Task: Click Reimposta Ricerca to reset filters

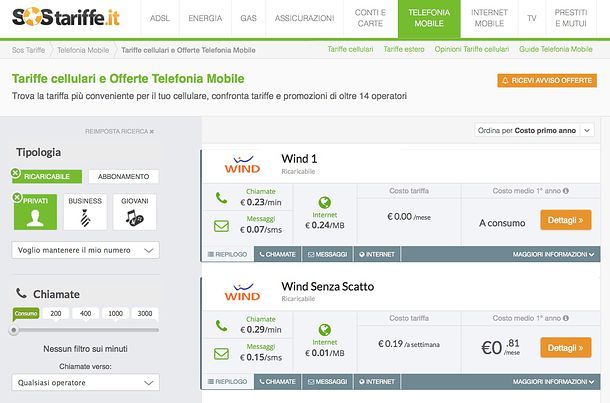Action: tap(120, 131)
